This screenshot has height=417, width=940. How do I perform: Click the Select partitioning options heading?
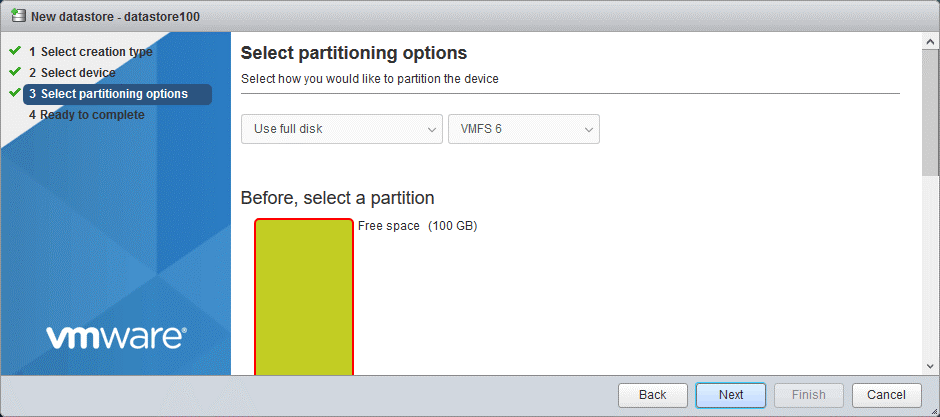tap(354, 53)
